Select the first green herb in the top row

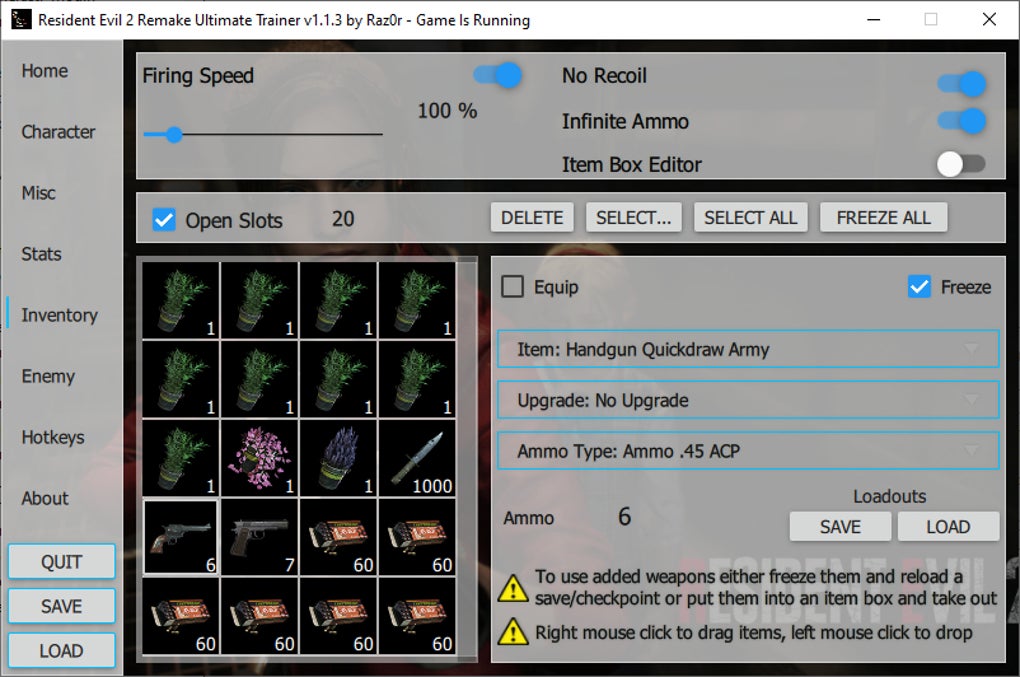(x=180, y=300)
